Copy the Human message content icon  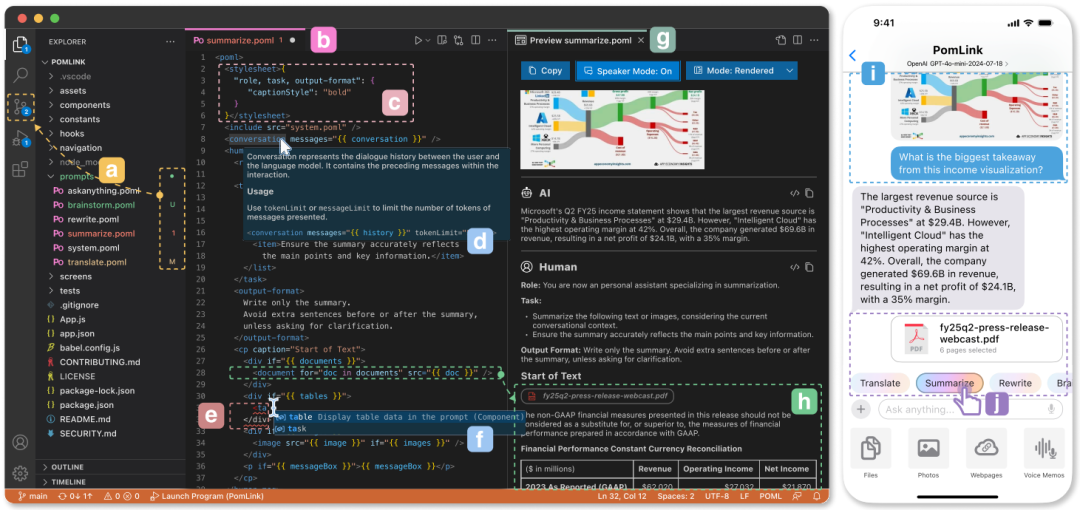809,267
